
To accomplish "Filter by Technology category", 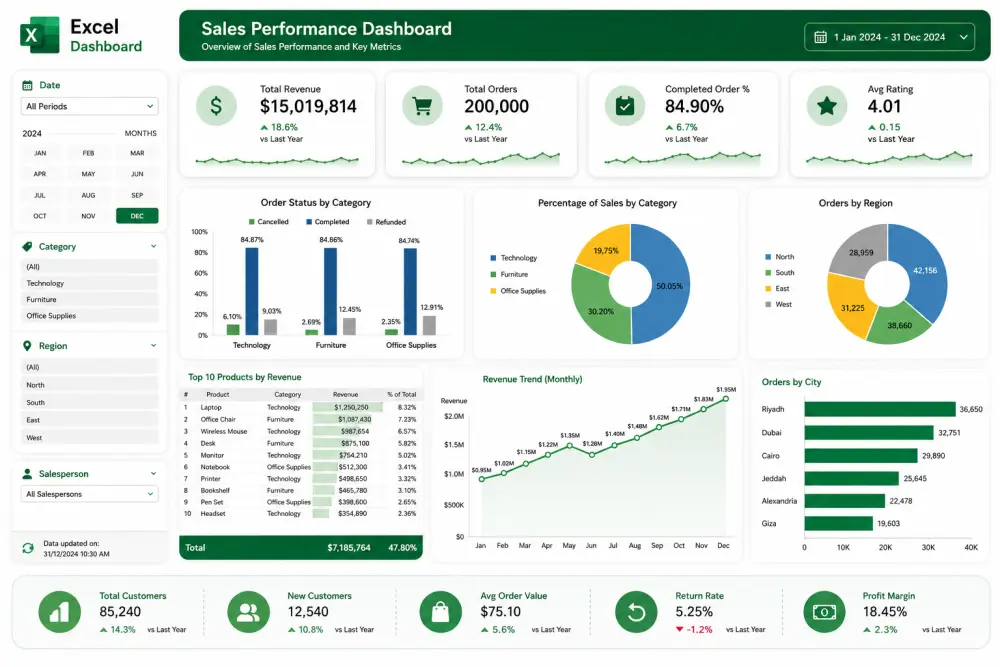I will click(x=89, y=283).
